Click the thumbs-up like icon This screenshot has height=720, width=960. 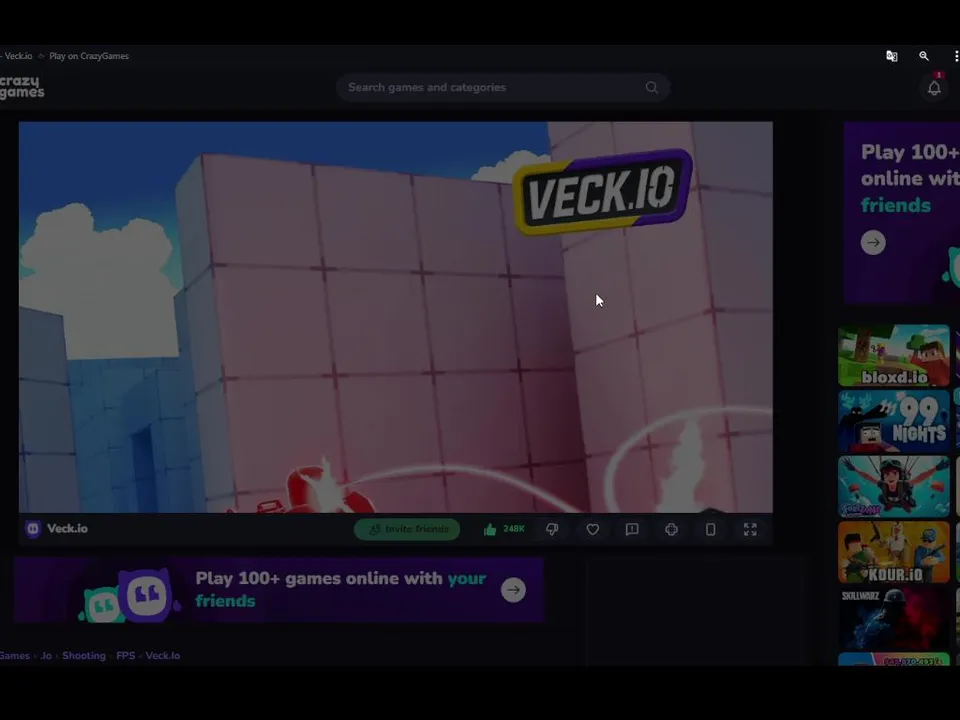490,530
